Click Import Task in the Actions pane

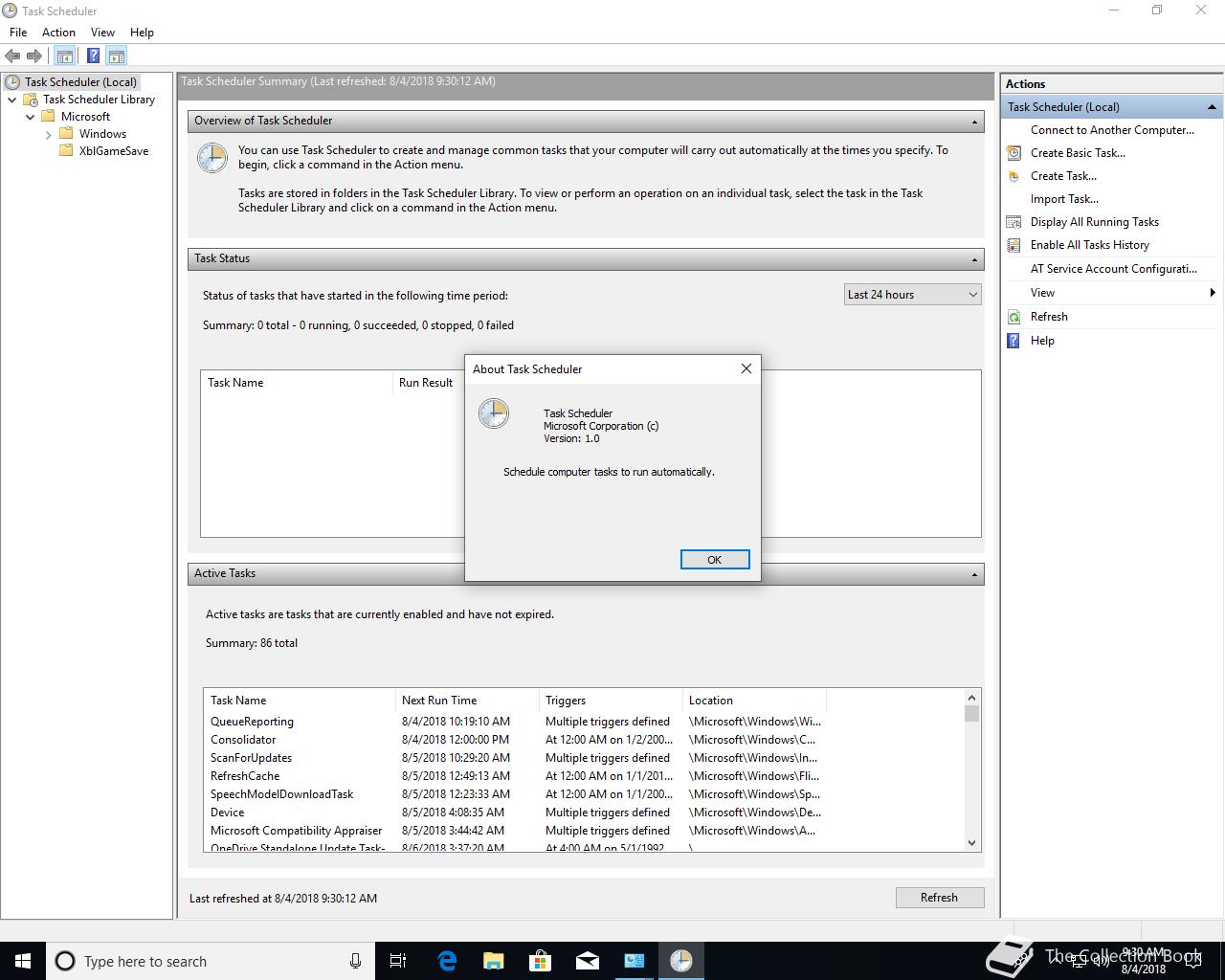coord(1064,199)
